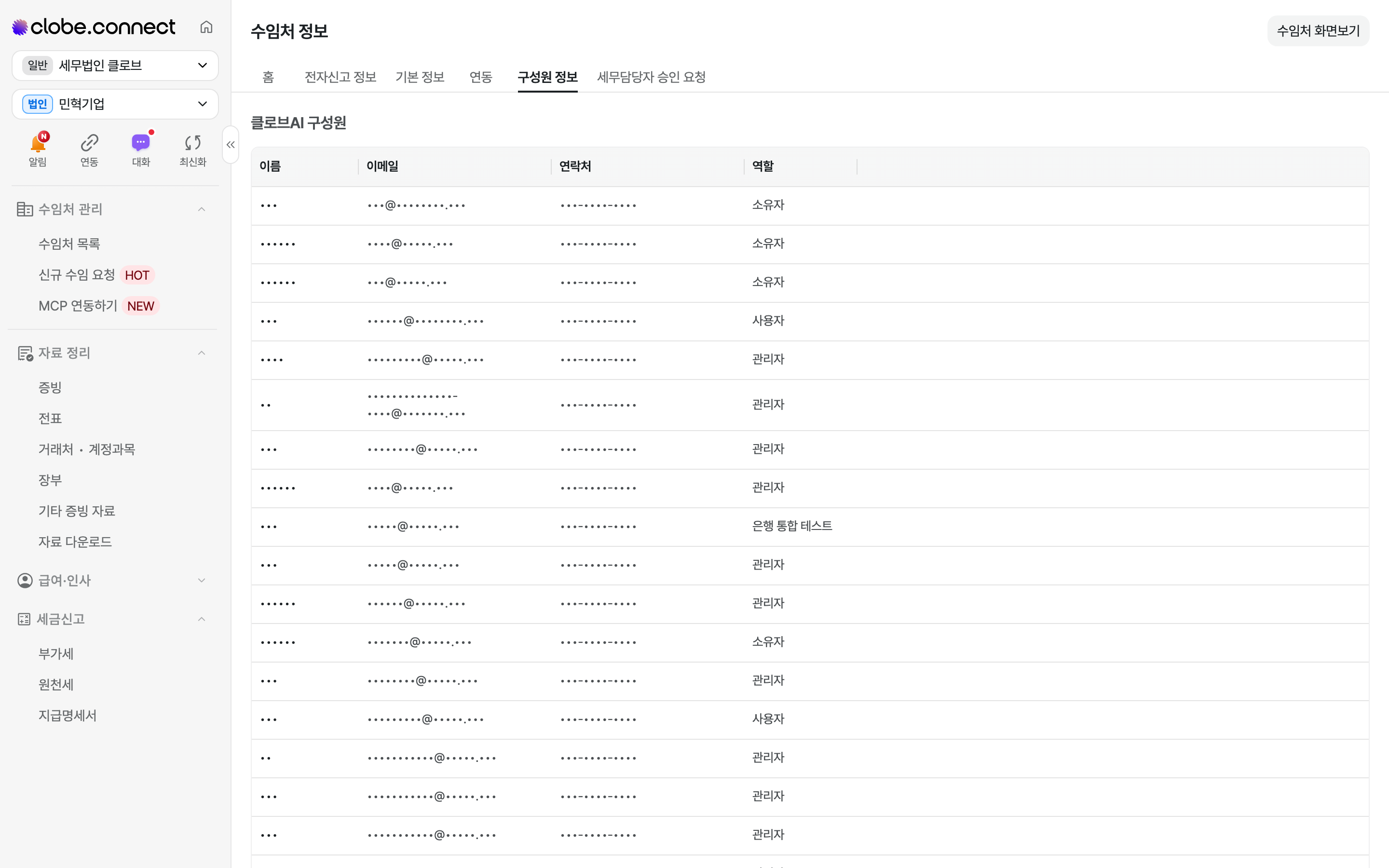Open the 지급명세서 page

pyautogui.click(x=68, y=716)
